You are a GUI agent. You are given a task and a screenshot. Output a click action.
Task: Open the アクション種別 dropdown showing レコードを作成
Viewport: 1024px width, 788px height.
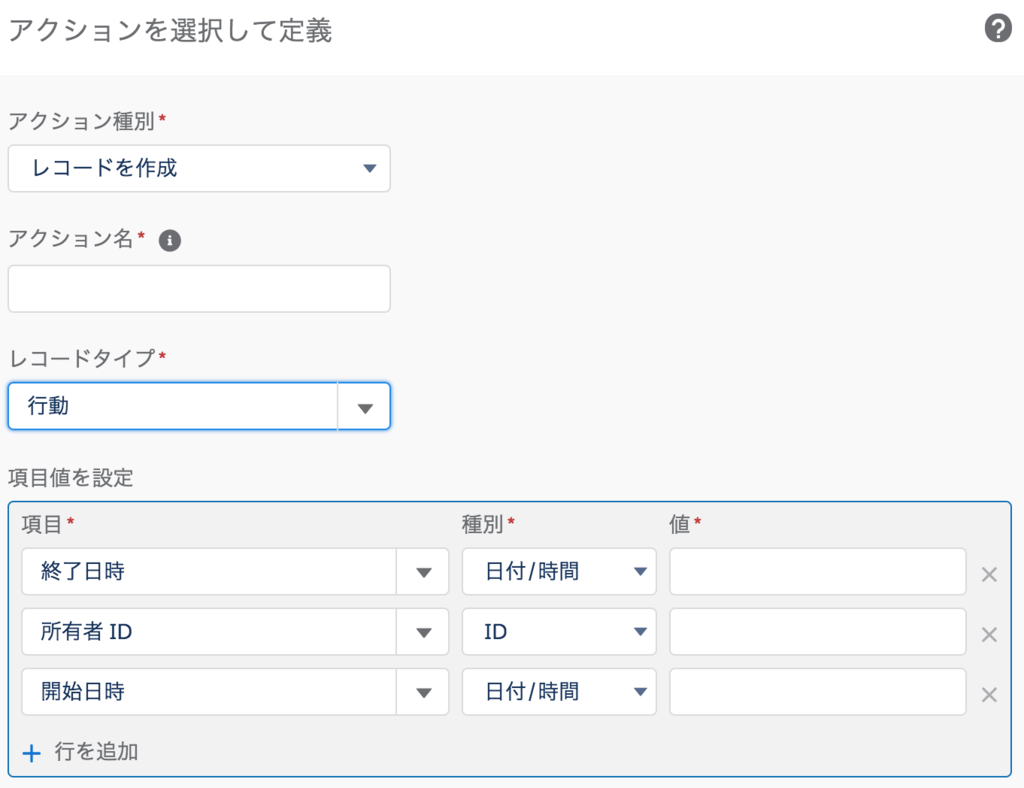click(x=199, y=168)
